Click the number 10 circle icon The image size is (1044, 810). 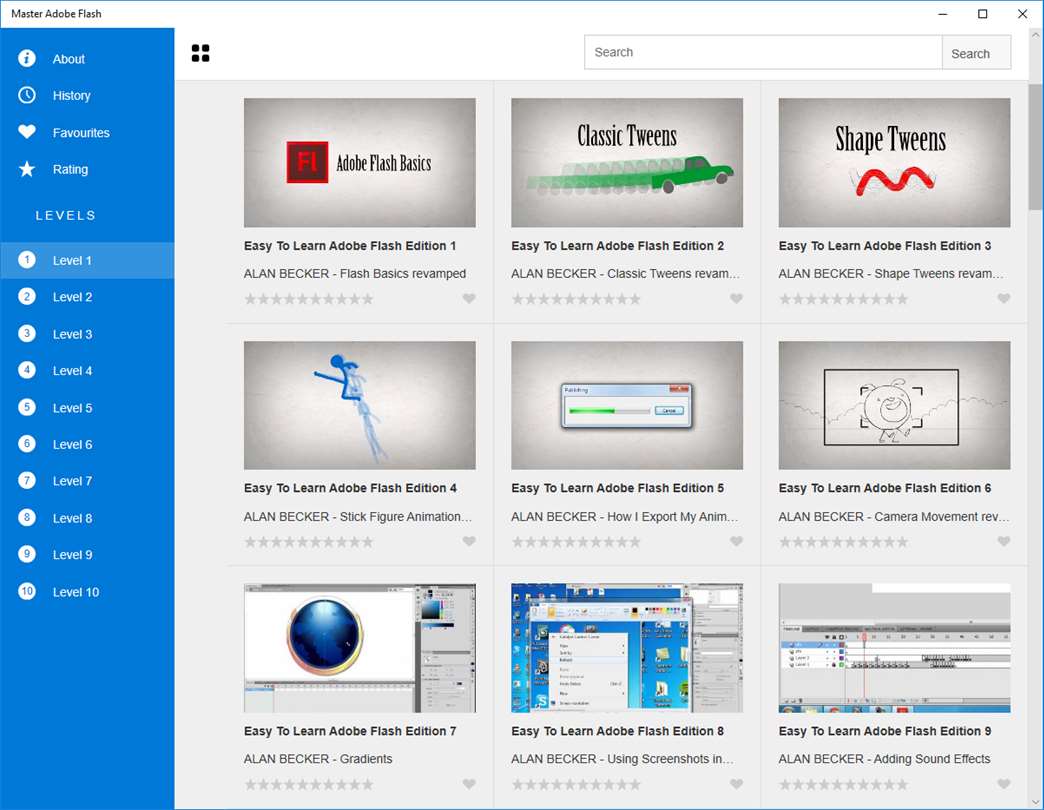pyautogui.click(x=27, y=591)
